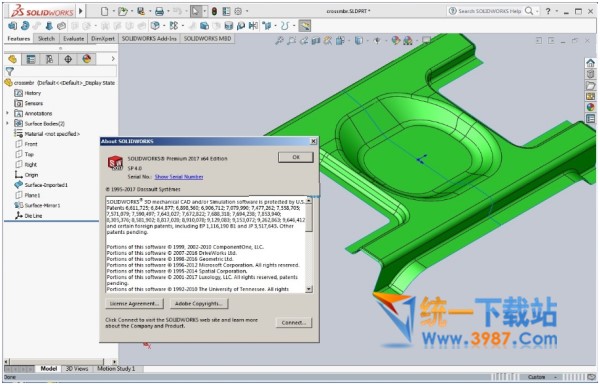
Task: Click the Show Serial Number link
Action: tap(179, 177)
